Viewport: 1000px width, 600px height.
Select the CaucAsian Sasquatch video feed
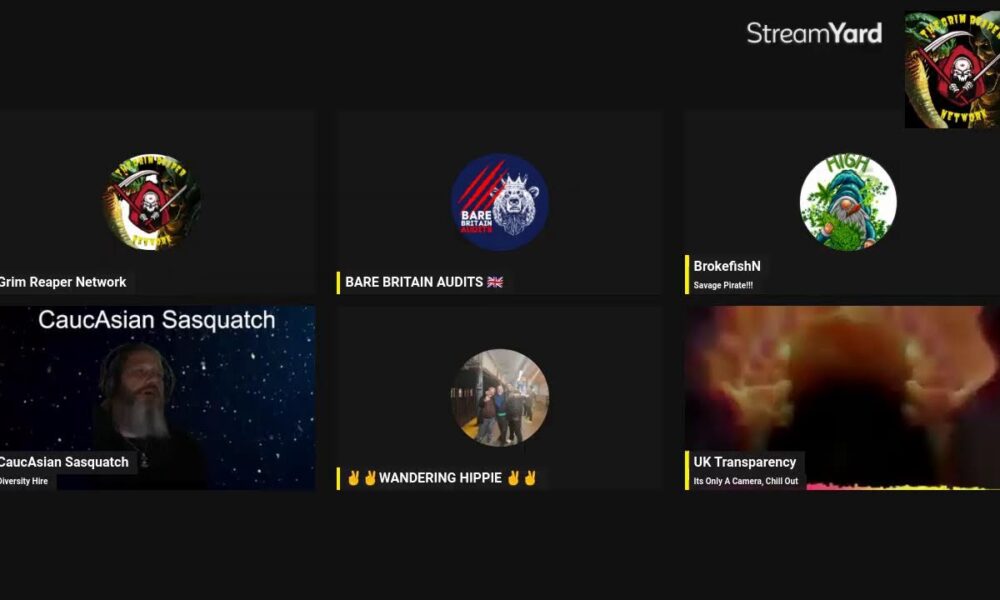pos(158,398)
